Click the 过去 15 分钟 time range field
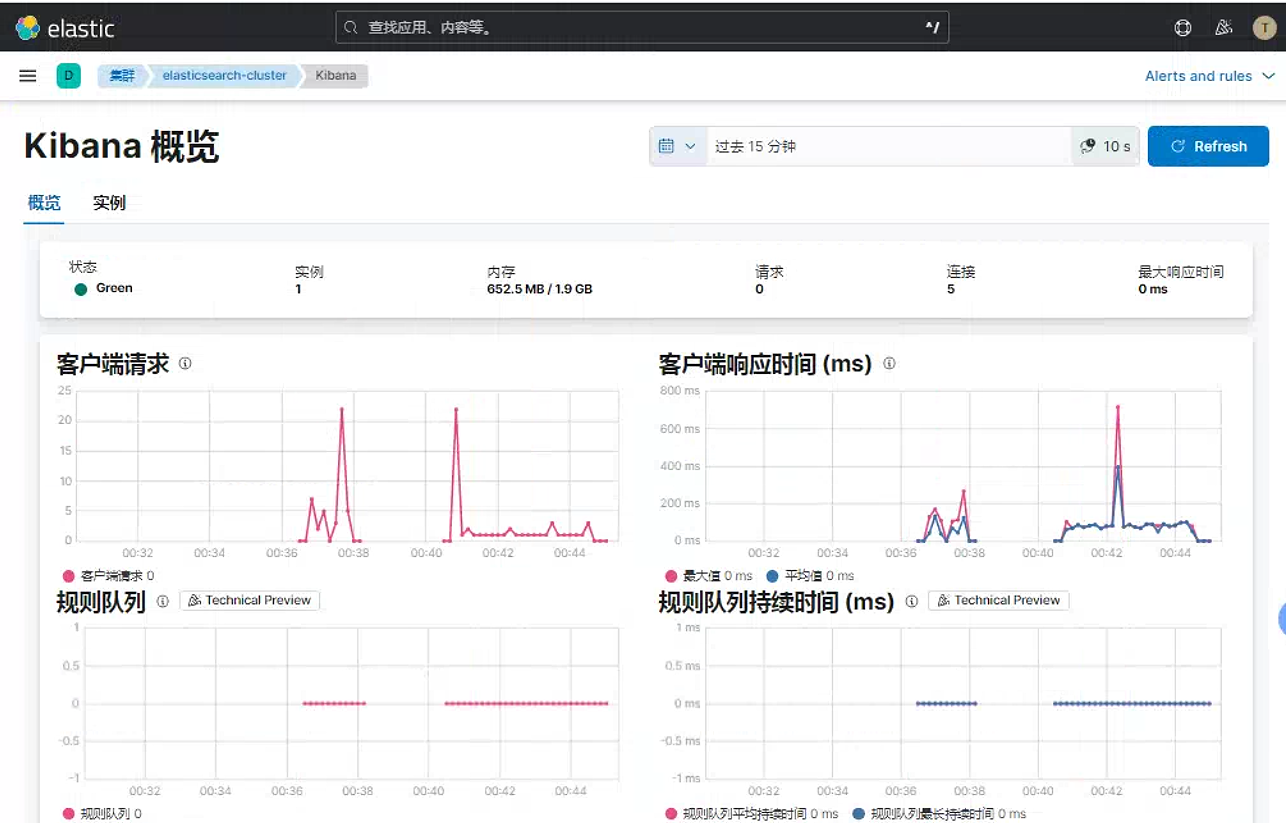Screen dimensions: 1286x823 point(888,146)
